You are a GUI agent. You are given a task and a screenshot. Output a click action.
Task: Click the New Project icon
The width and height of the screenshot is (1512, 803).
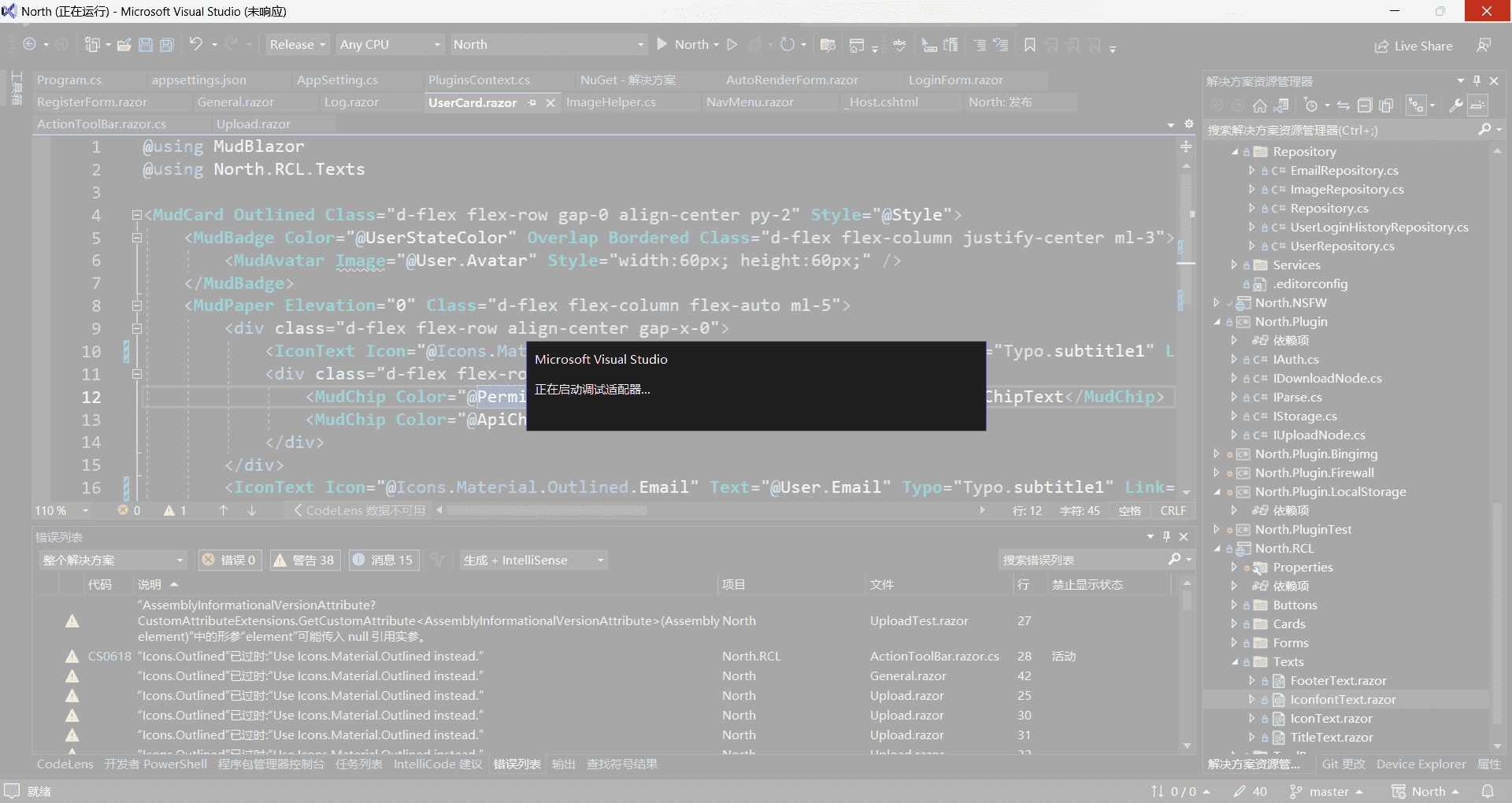[92, 45]
